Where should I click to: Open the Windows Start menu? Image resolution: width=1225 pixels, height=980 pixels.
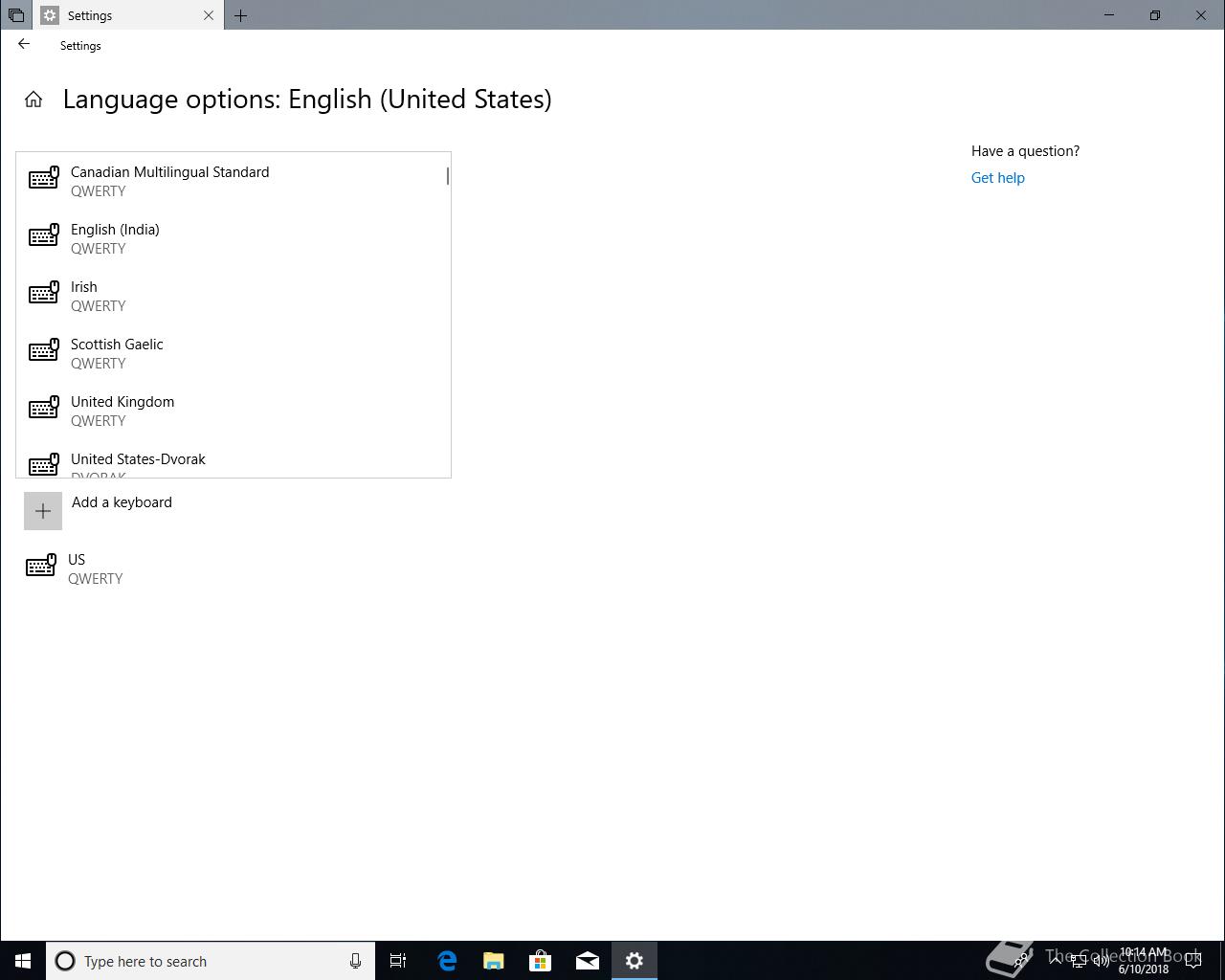[x=23, y=961]
